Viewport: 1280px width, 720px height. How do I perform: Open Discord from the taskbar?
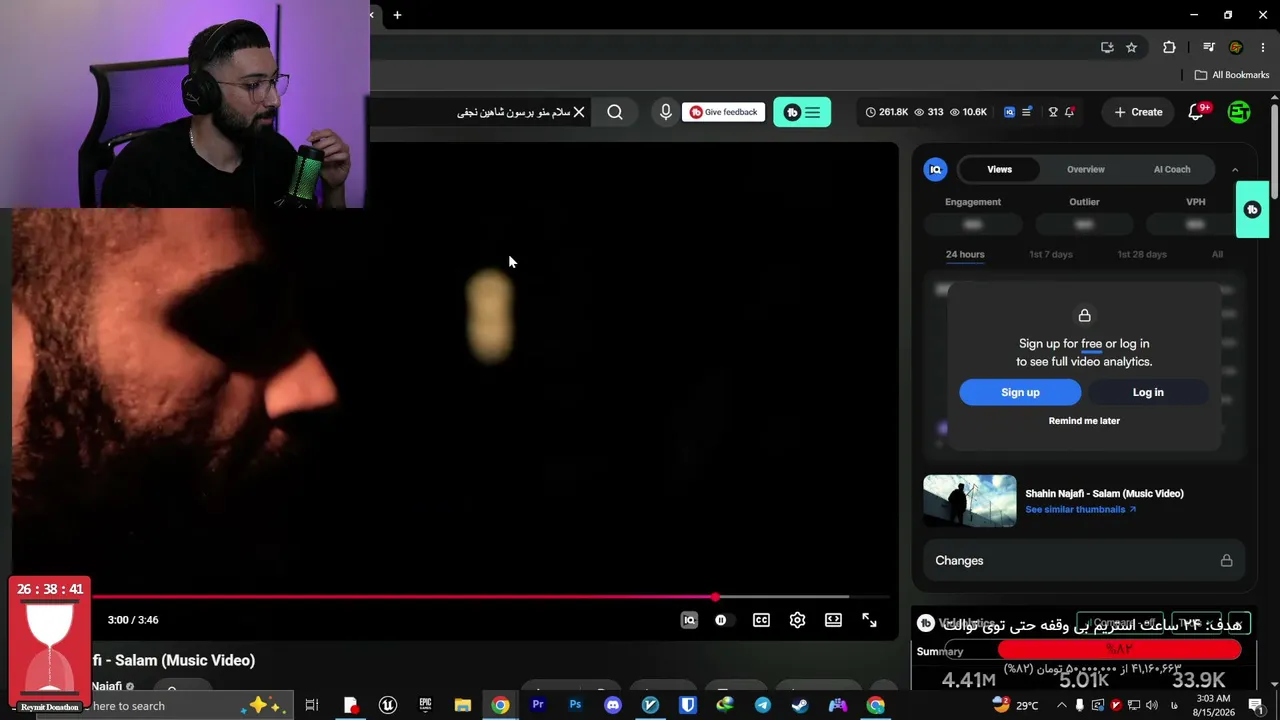point(613,705)
